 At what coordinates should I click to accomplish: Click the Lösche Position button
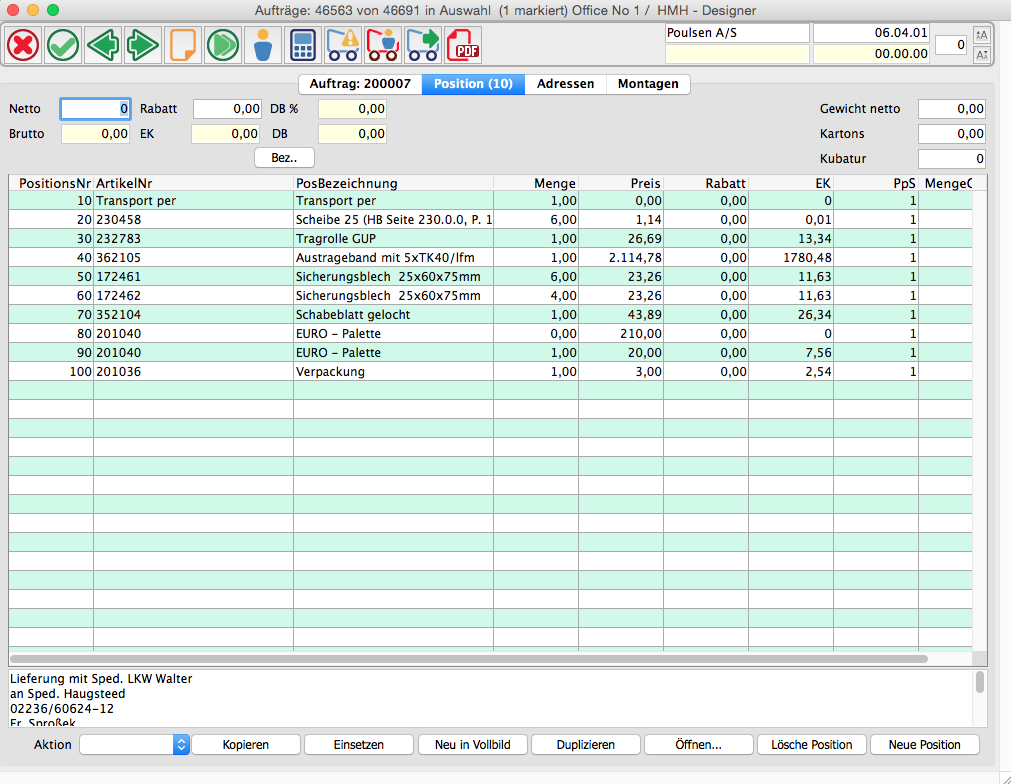(x=812, y=745)
